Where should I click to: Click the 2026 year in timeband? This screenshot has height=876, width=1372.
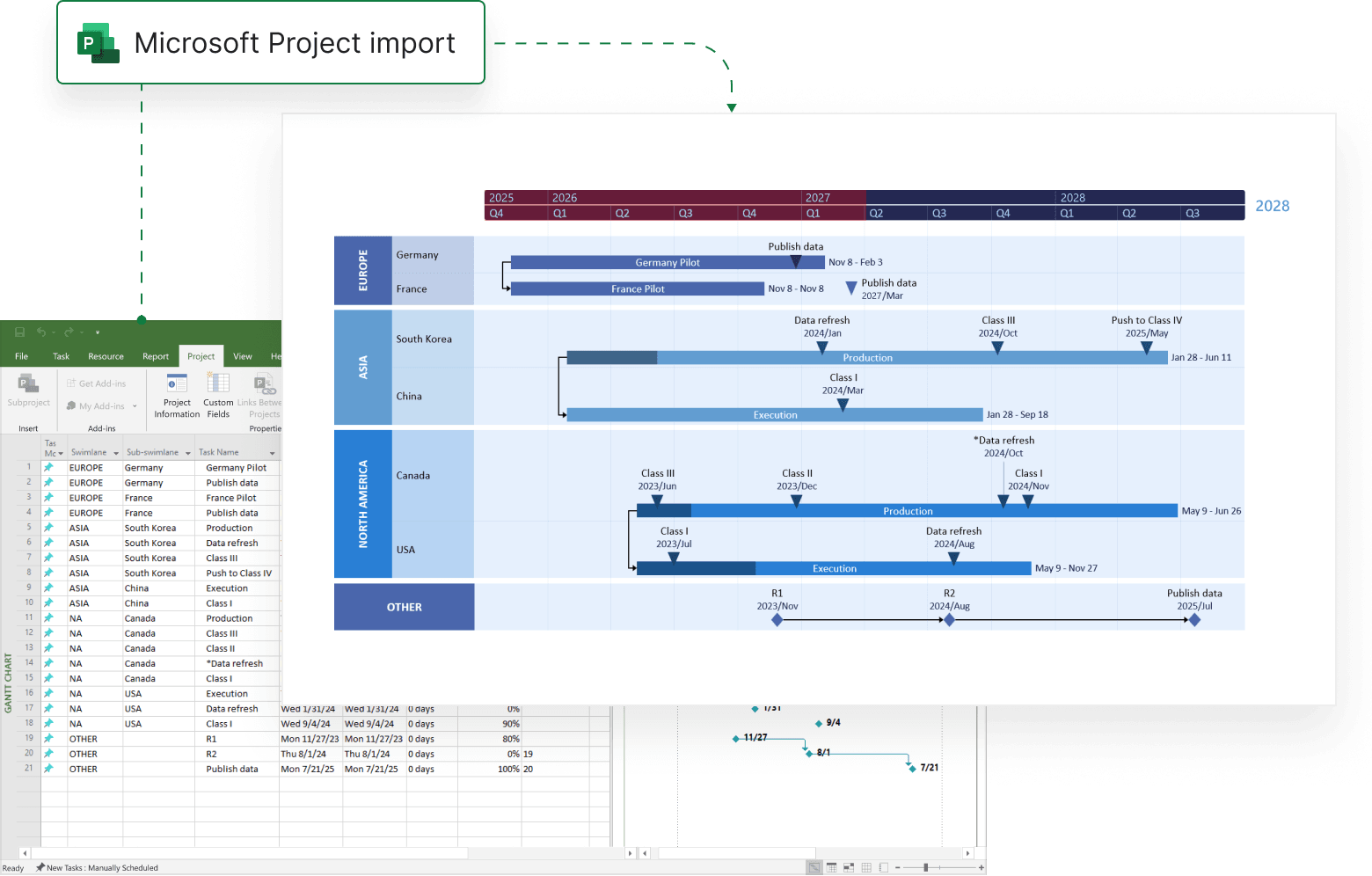click(x=565, y=198)
